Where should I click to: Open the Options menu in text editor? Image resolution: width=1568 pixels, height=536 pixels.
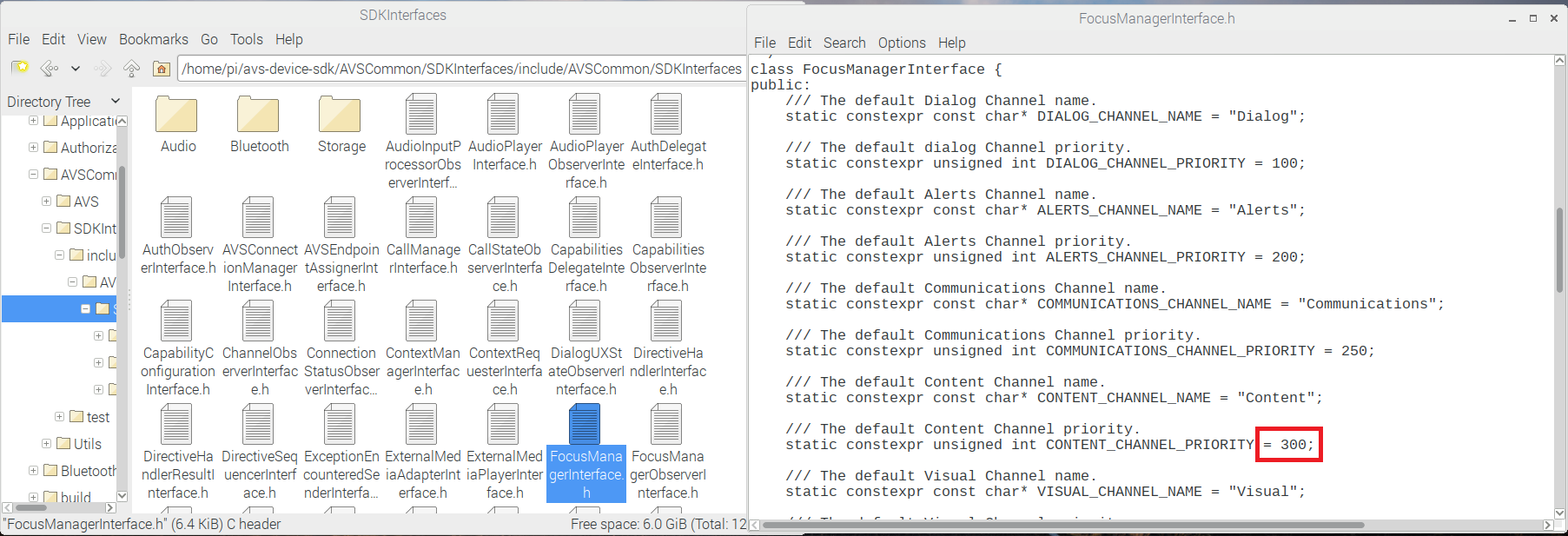point(901,43)
